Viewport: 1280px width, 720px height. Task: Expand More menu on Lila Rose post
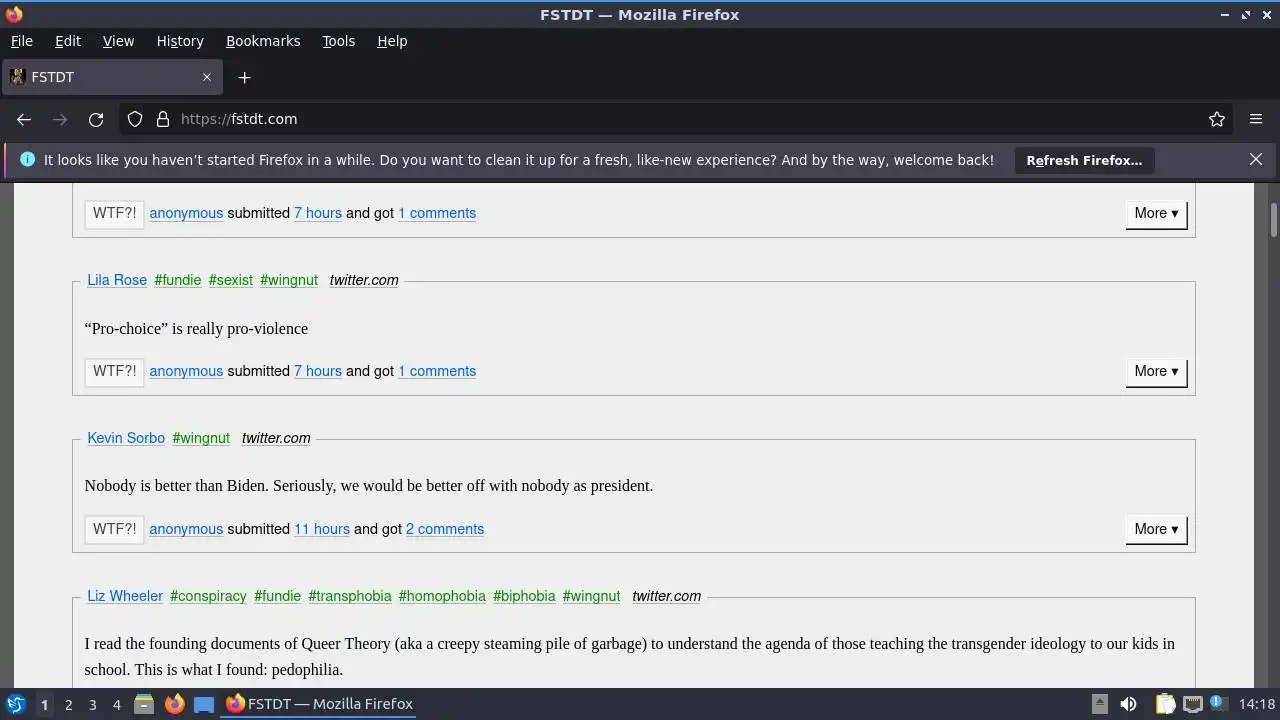point(1156,371)
